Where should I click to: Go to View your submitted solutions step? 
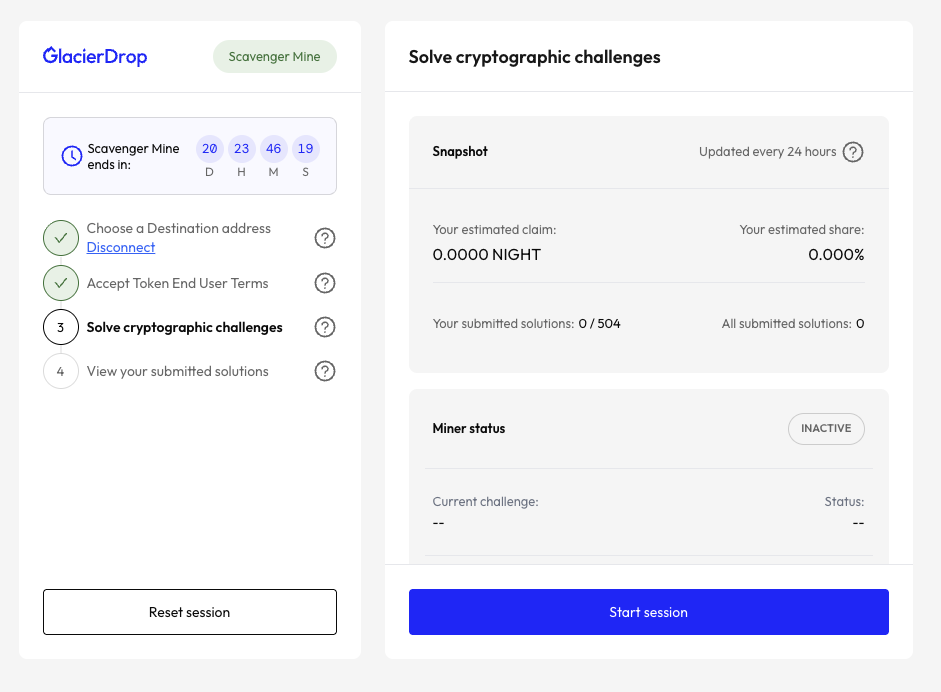click(x=177, y=371)
